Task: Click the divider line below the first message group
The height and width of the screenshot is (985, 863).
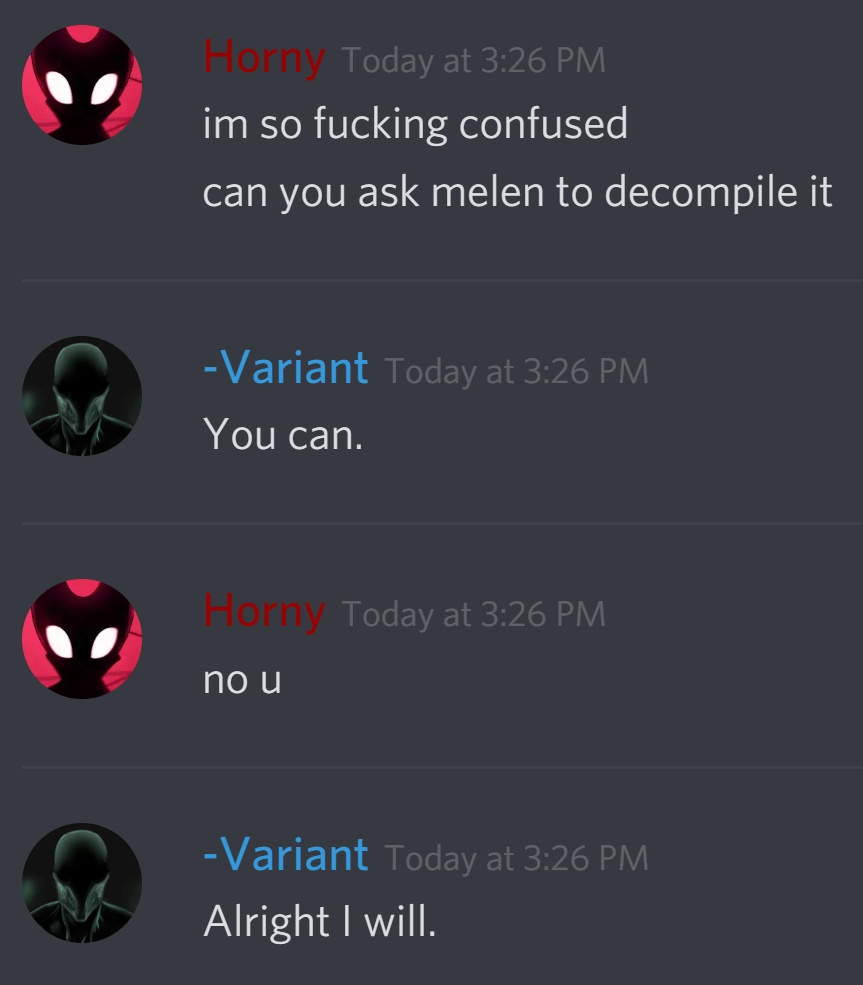Action: coord(442,280)
